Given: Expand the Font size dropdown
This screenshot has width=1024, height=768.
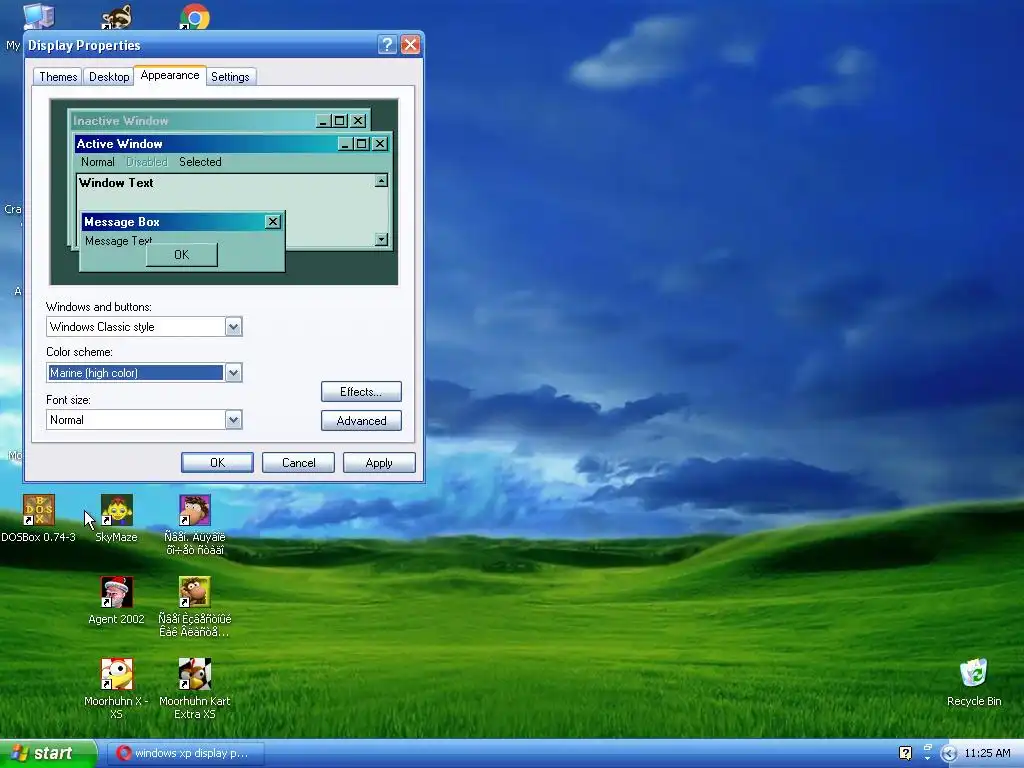Looking at the screenshot, I should coord(233,419).
